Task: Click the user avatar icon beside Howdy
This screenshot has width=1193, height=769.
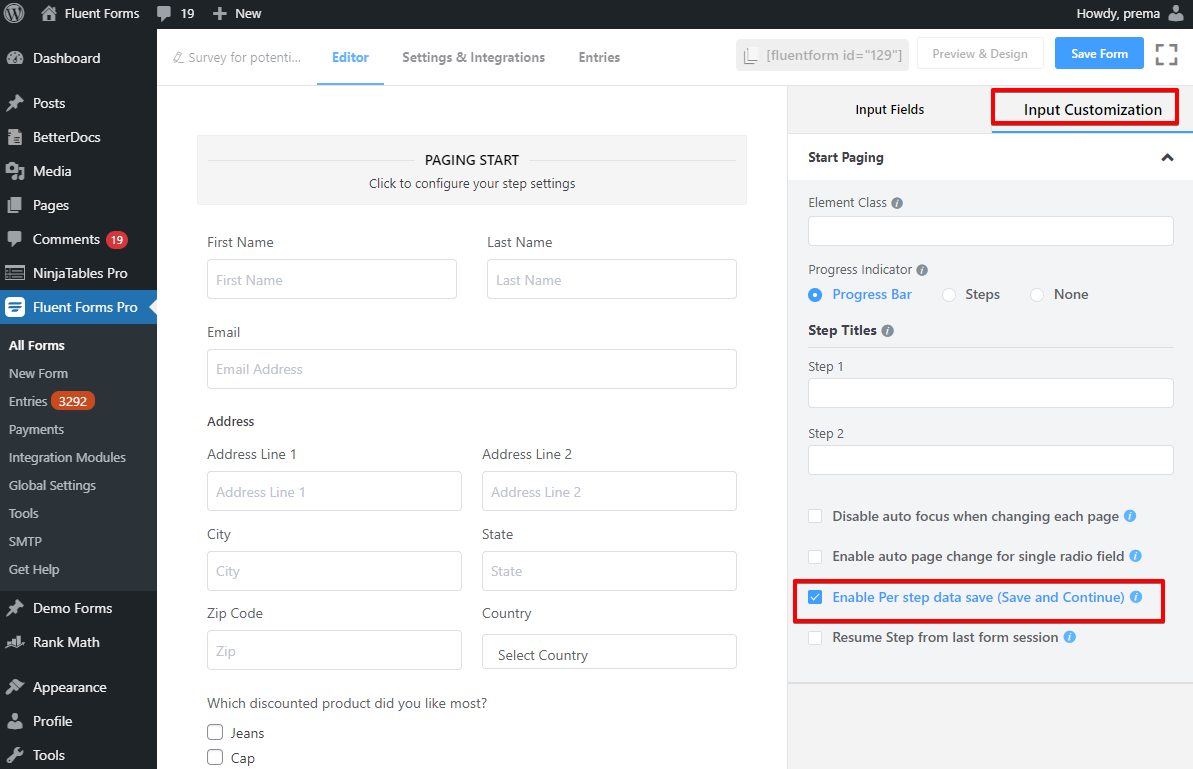Action: tap(1176, 13)
